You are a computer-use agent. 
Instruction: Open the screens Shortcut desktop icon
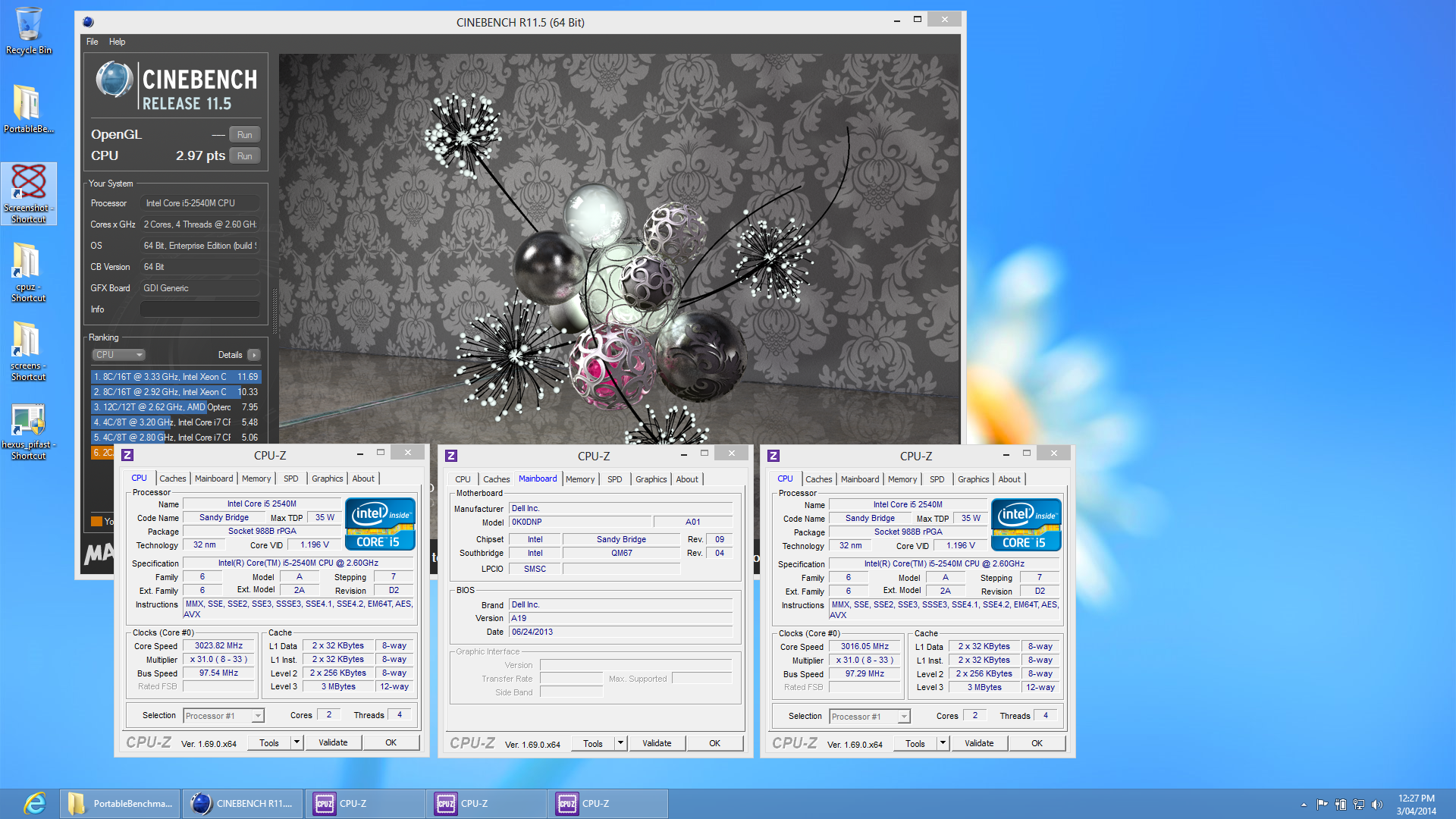tap(29, 351)
